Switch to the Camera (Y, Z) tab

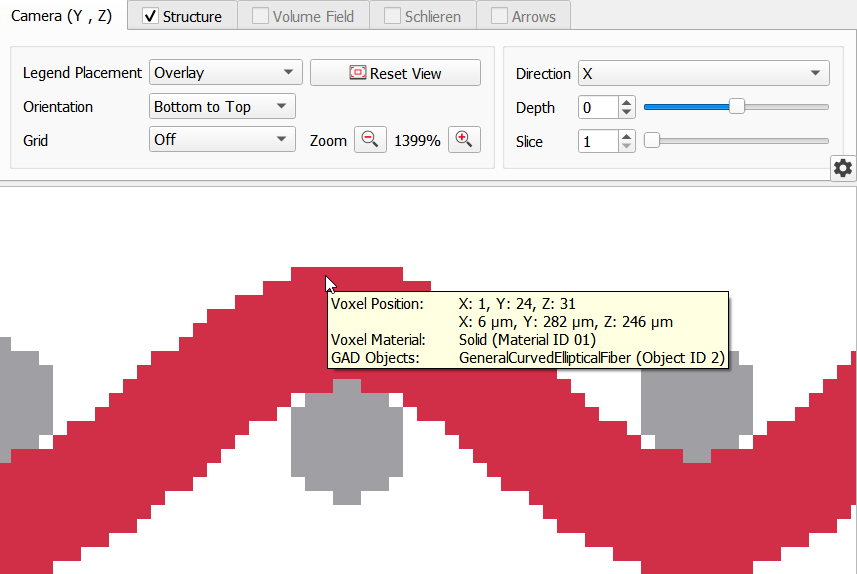(62, 16)
